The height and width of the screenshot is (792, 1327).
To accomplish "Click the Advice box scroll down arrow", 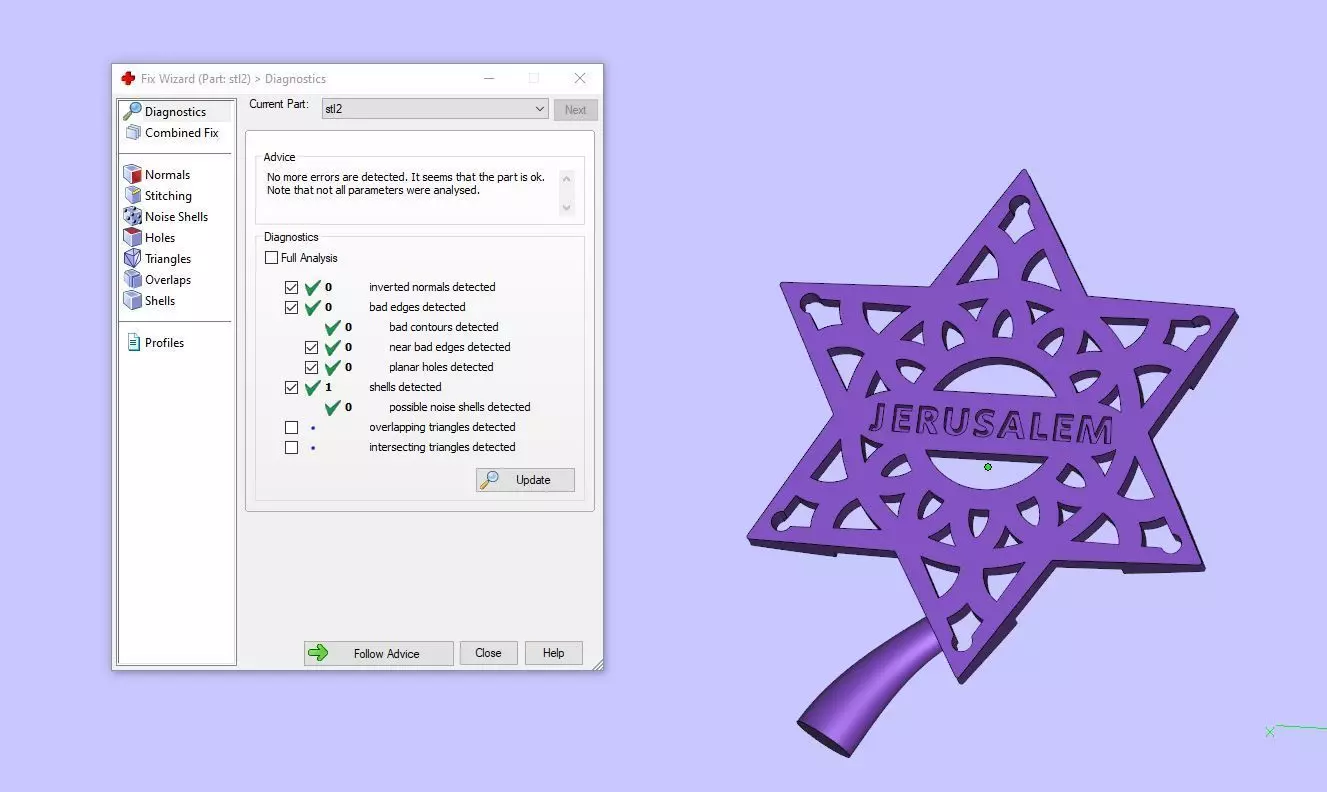I will [x=567, y=208].
